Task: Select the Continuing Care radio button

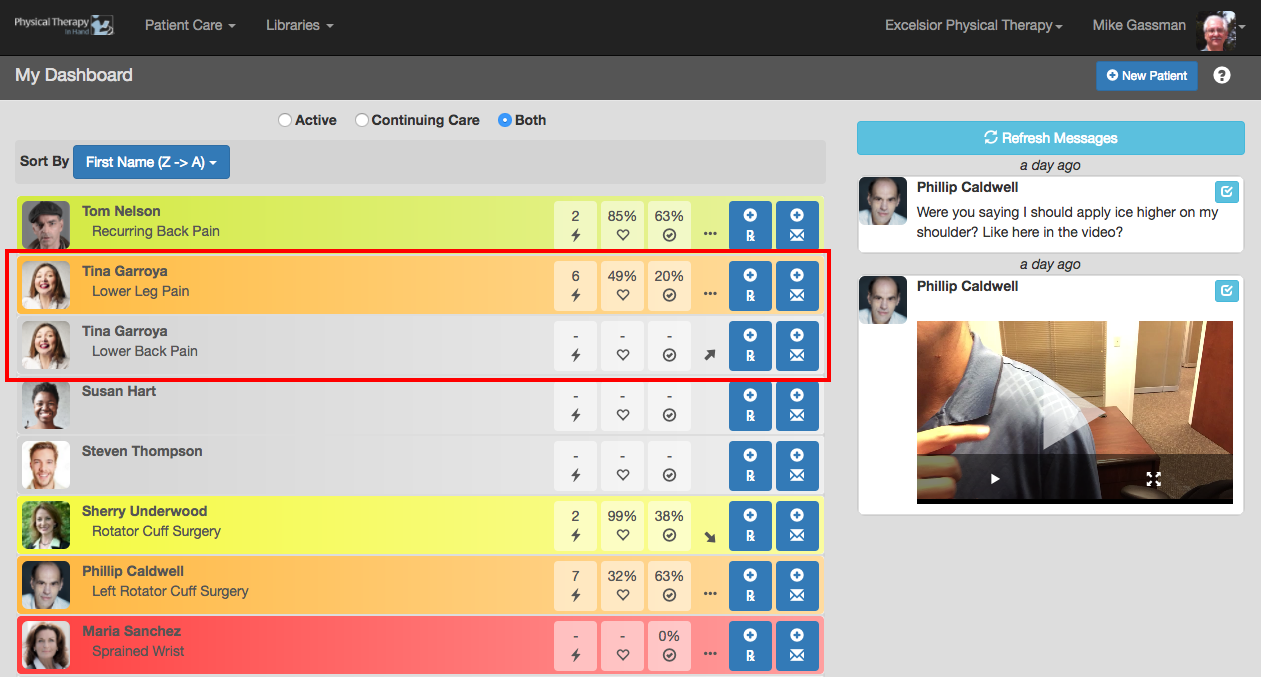Action: tap(362, 120)
